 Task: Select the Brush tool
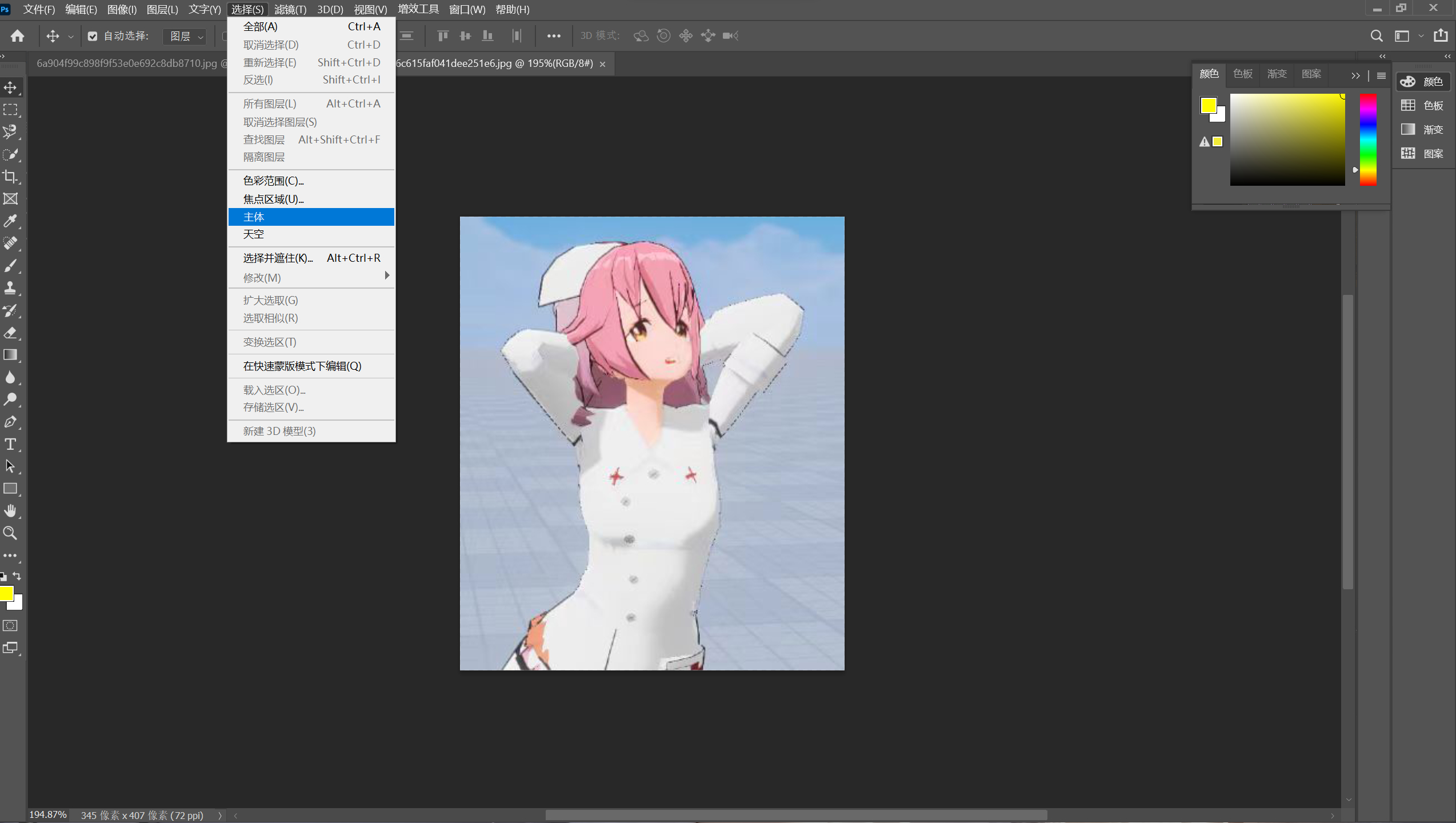[10, 265]
